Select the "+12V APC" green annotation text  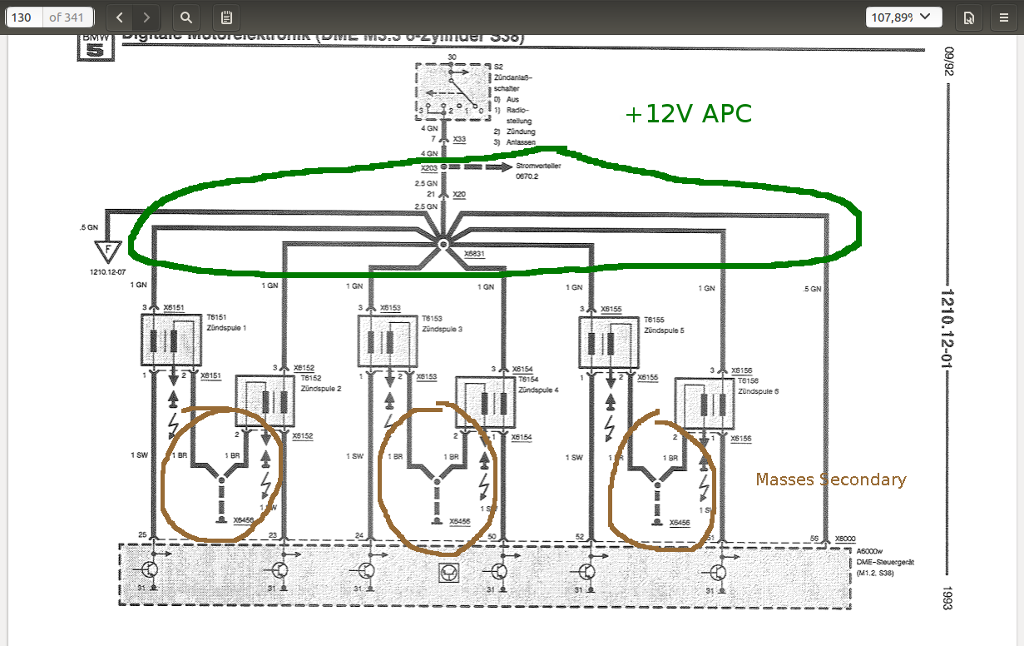pyautogui.click(x=688, y=113)
